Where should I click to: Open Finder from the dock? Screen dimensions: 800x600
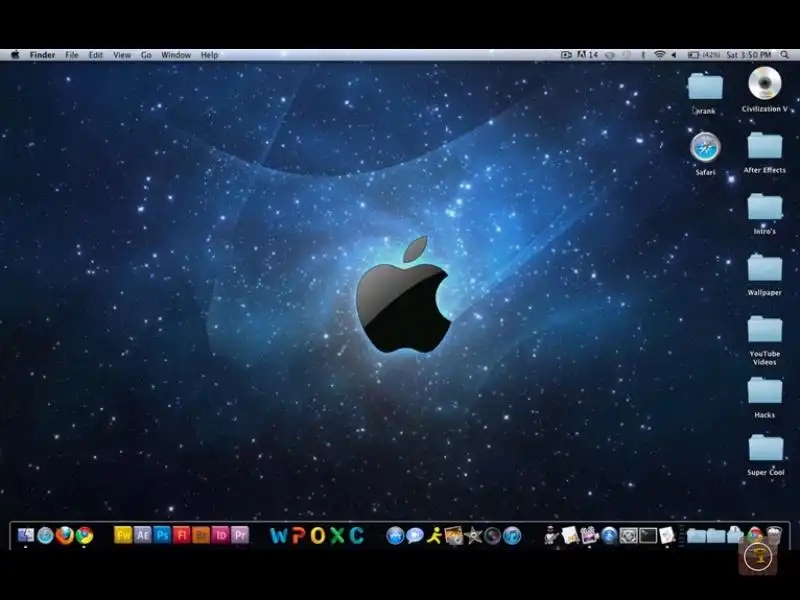point(26,535)
